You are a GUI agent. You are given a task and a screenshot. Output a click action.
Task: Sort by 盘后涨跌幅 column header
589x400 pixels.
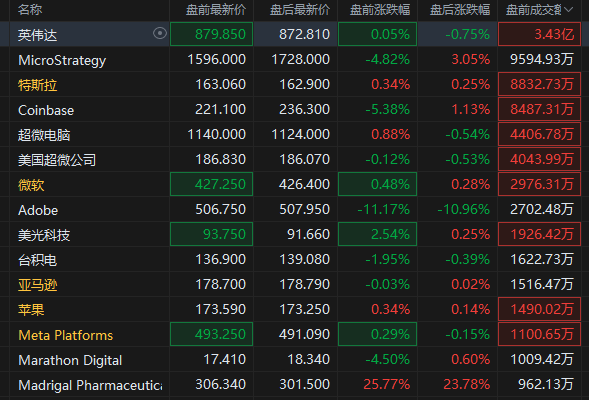[460, 10]
